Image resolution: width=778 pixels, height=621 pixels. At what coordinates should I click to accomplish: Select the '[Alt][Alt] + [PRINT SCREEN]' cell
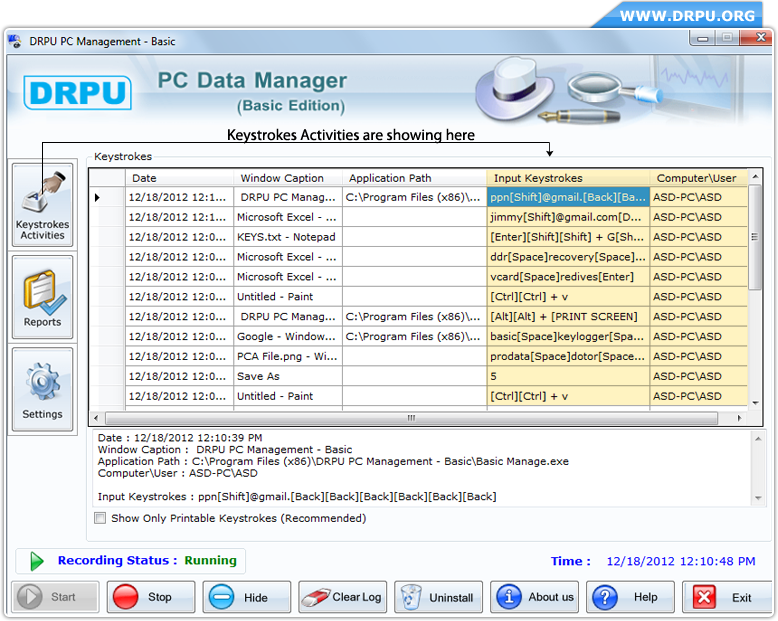[568, 316]
